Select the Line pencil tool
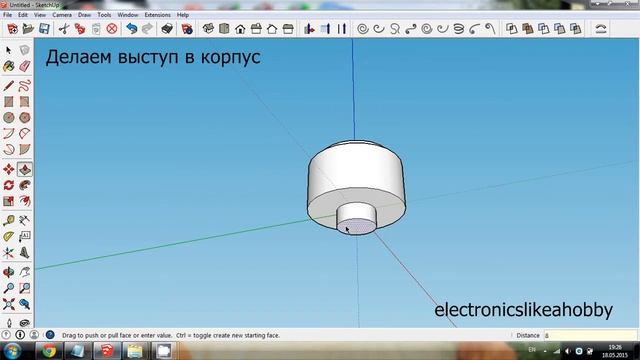The width and height of the screenshot is (640, 360). [x=9, y=86]
